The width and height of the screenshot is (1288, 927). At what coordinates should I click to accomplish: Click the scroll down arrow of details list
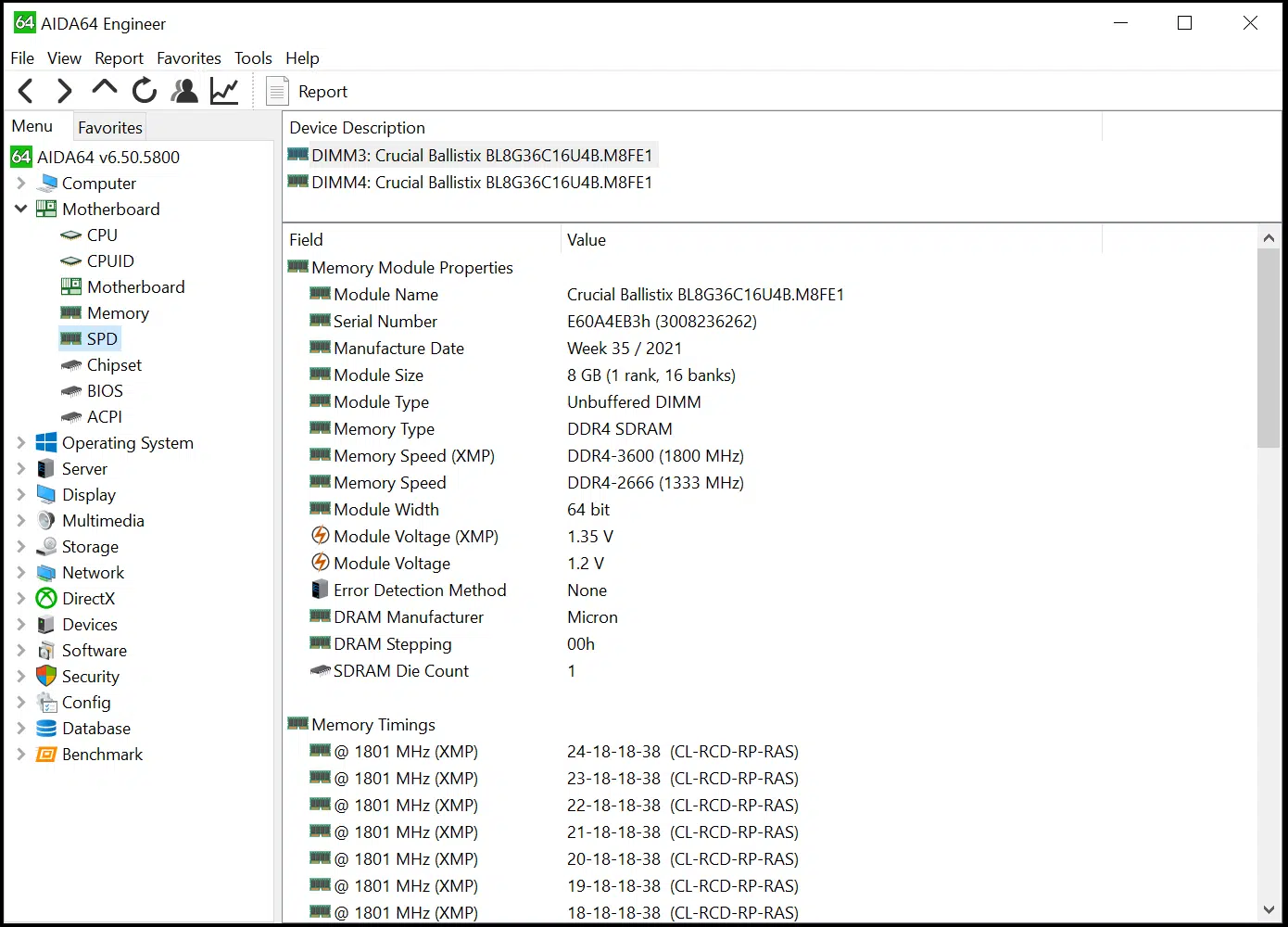click(x=1269, y=909)
